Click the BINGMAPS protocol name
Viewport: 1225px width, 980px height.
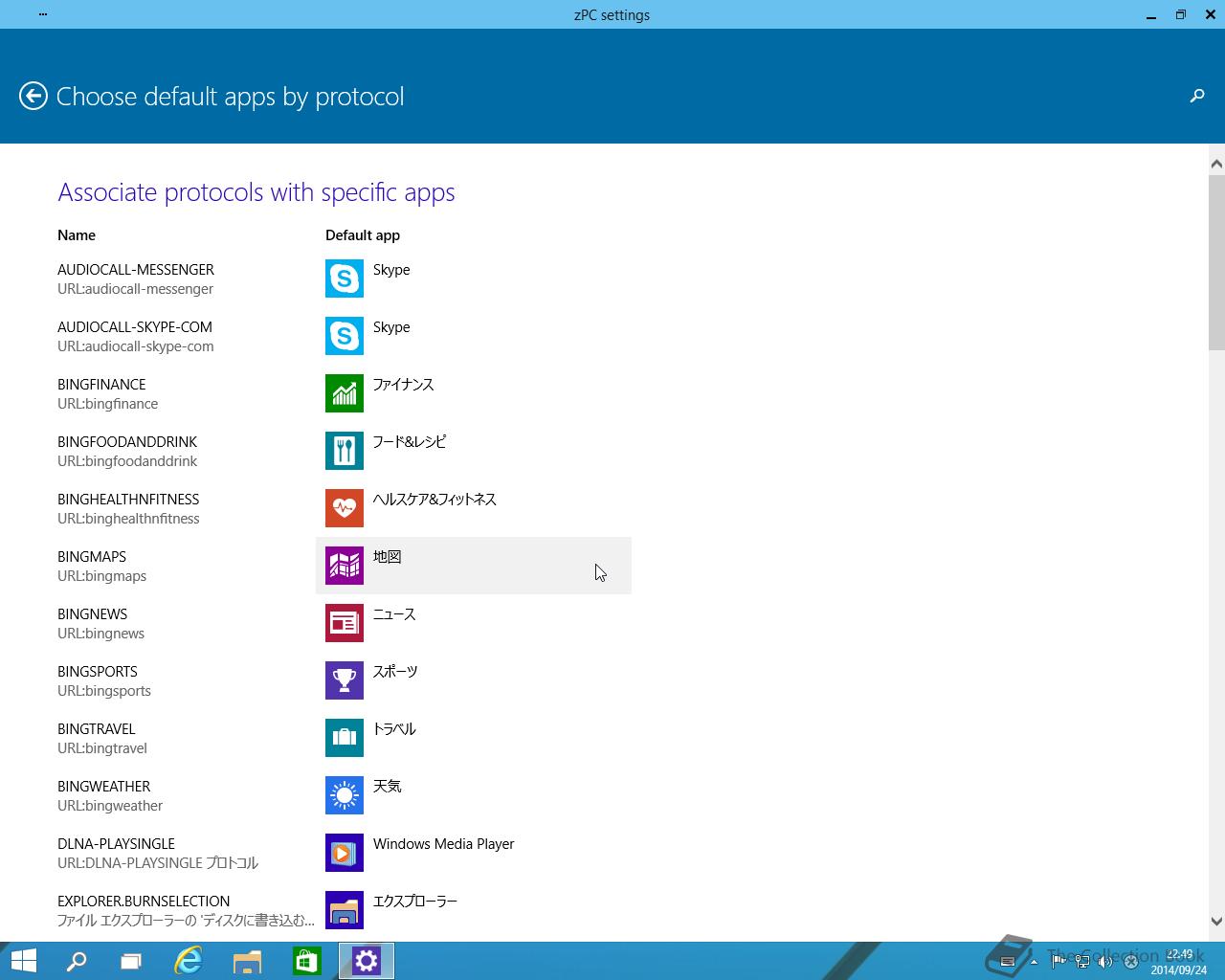[92, 557]
